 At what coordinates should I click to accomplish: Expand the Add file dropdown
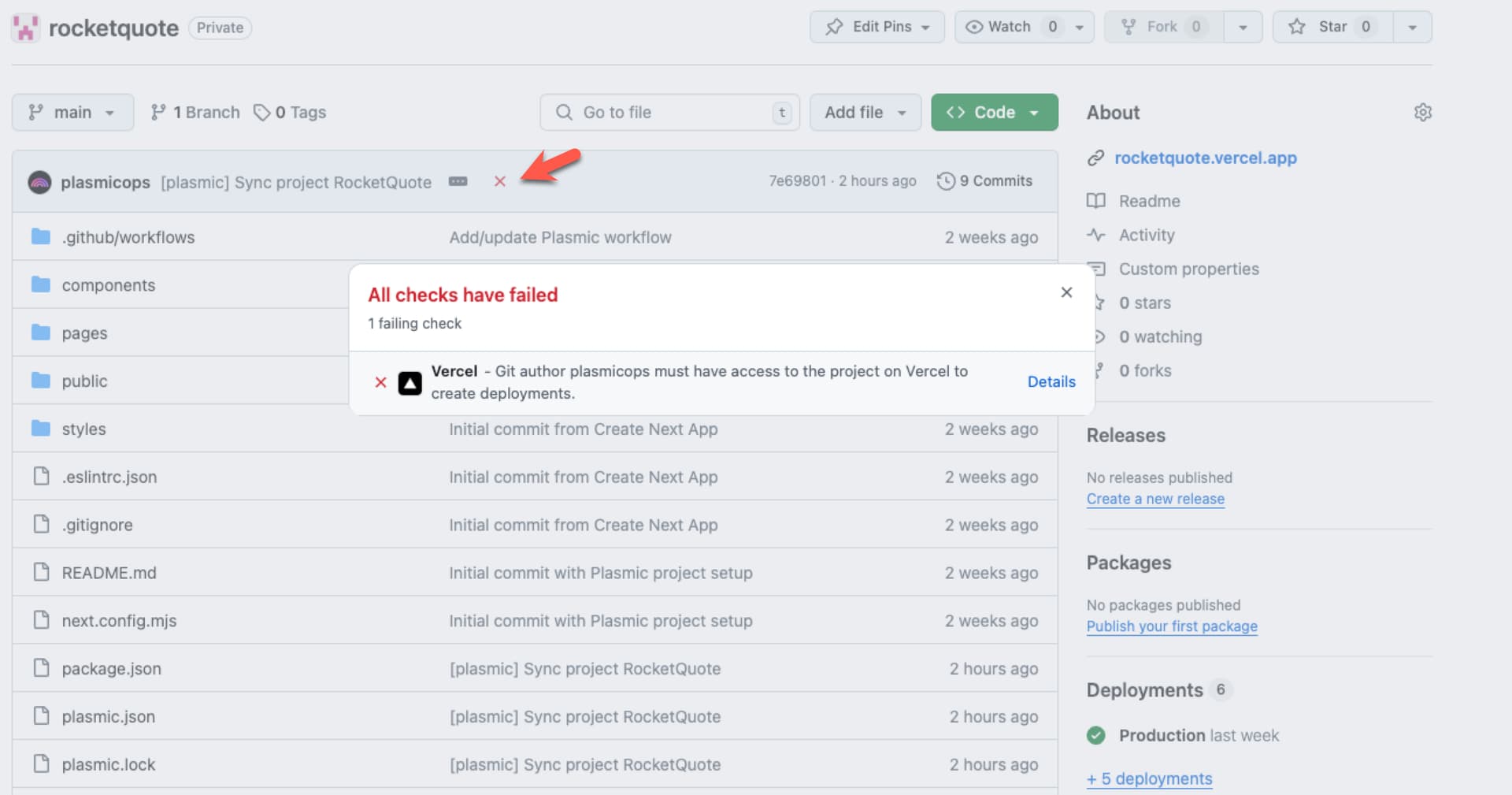(x=865, y=113)
